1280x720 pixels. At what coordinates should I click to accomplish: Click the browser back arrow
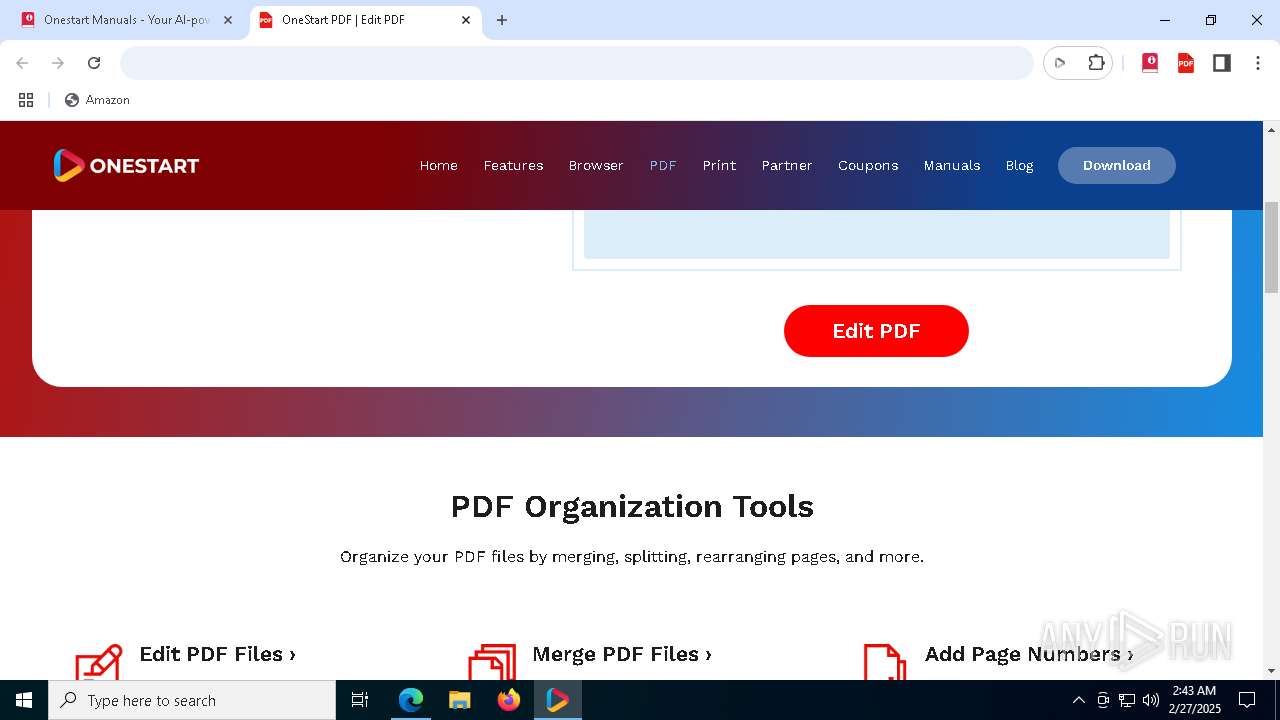point(22,63)
